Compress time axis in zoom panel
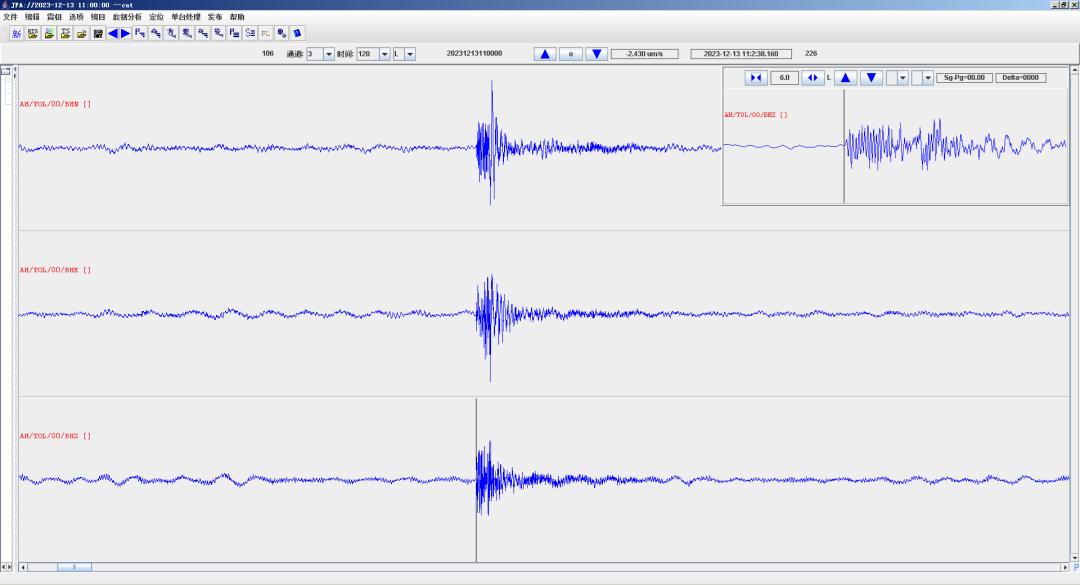The image size is (1080, 585). click(755, 78)
